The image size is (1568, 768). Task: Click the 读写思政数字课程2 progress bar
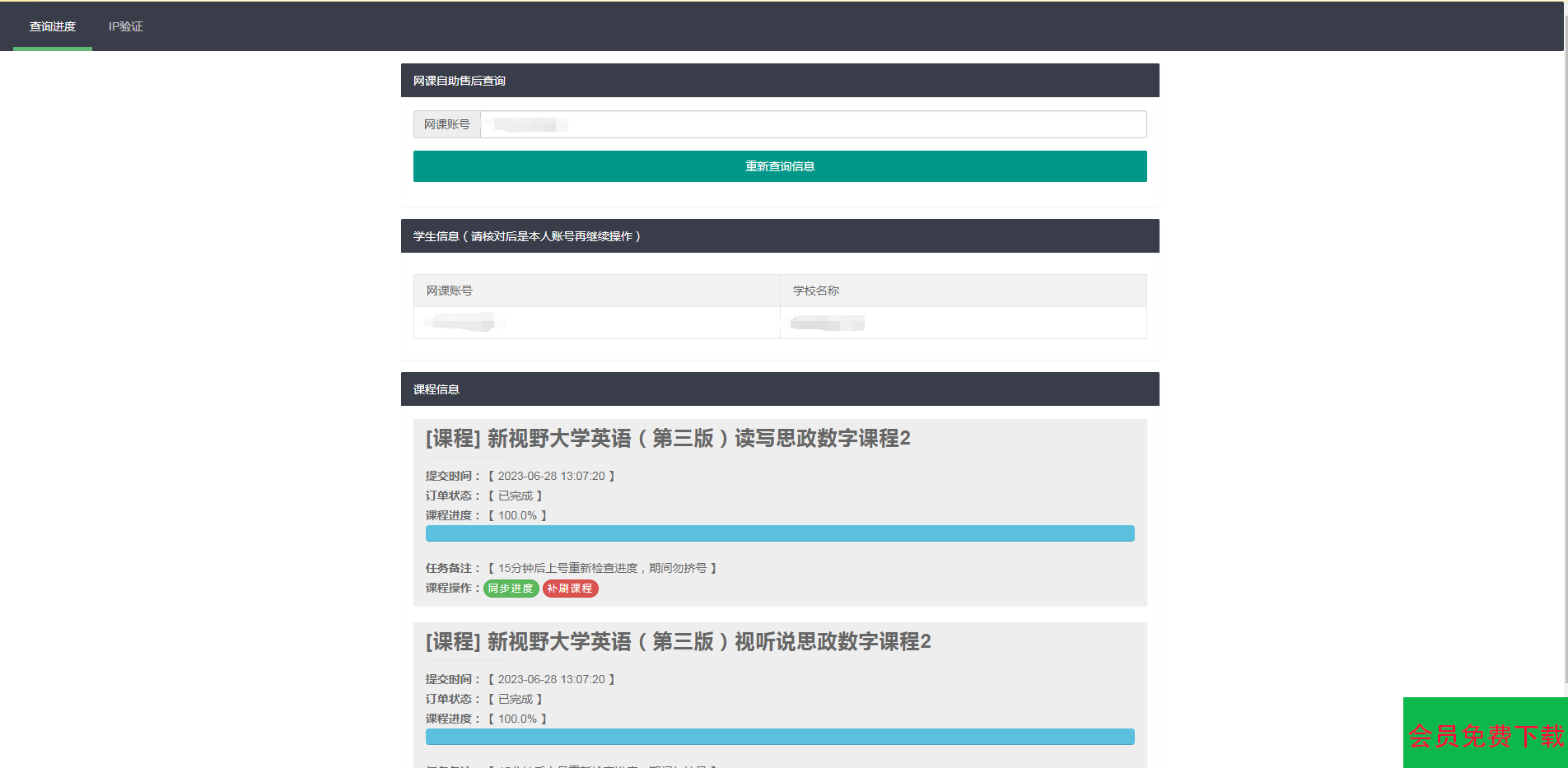[779, 533]
